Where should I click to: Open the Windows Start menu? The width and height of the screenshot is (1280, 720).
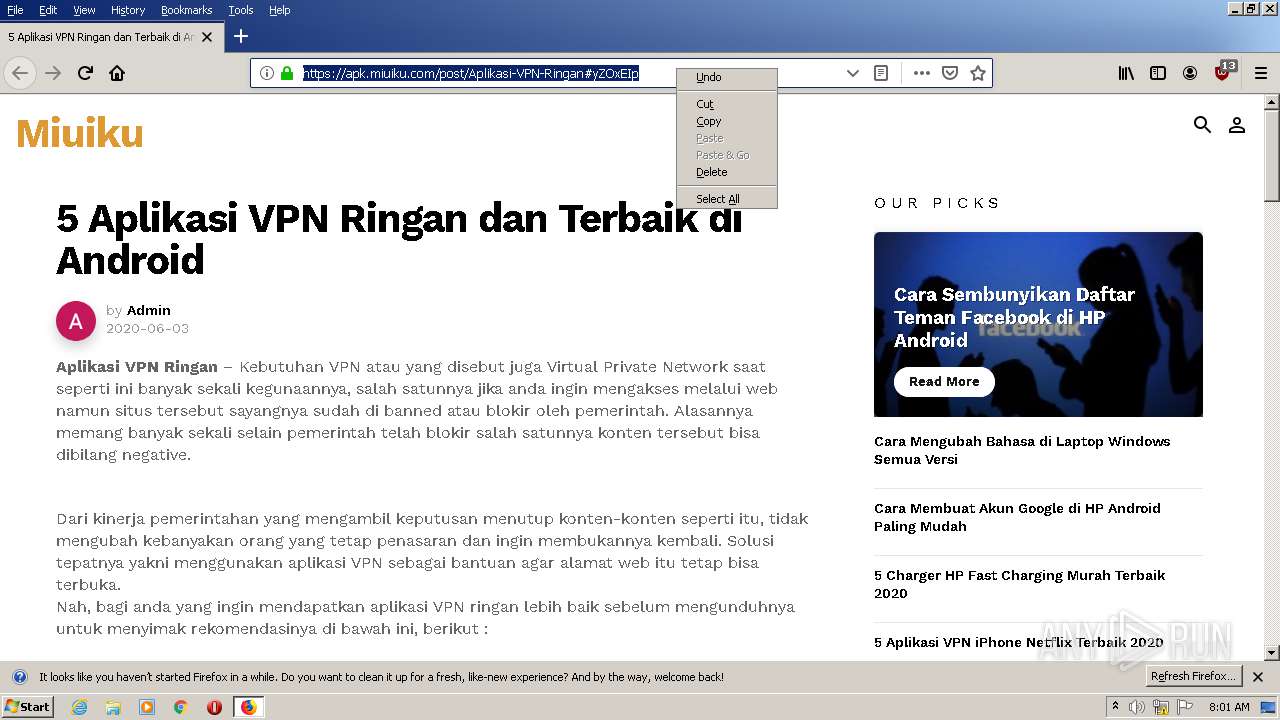27,706
